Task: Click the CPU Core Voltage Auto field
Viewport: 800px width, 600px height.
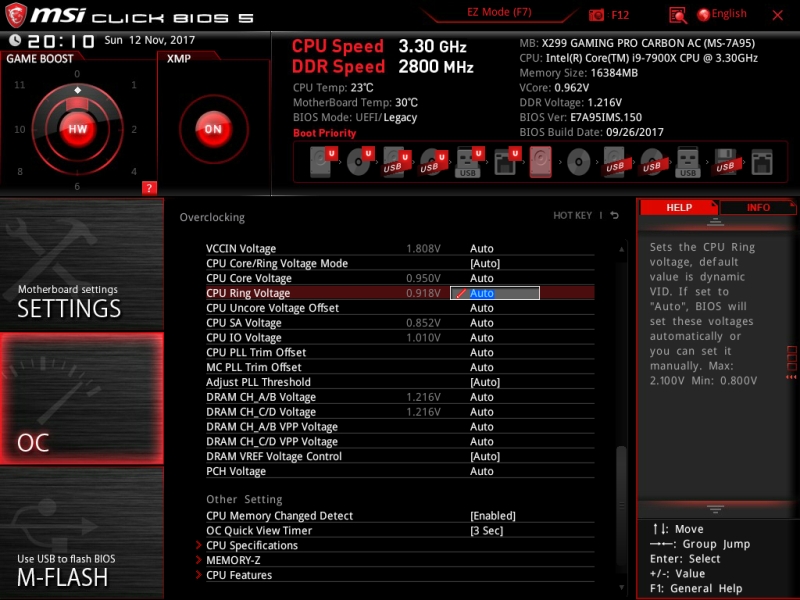Action: pyautogui.click(x=481, y=278)
